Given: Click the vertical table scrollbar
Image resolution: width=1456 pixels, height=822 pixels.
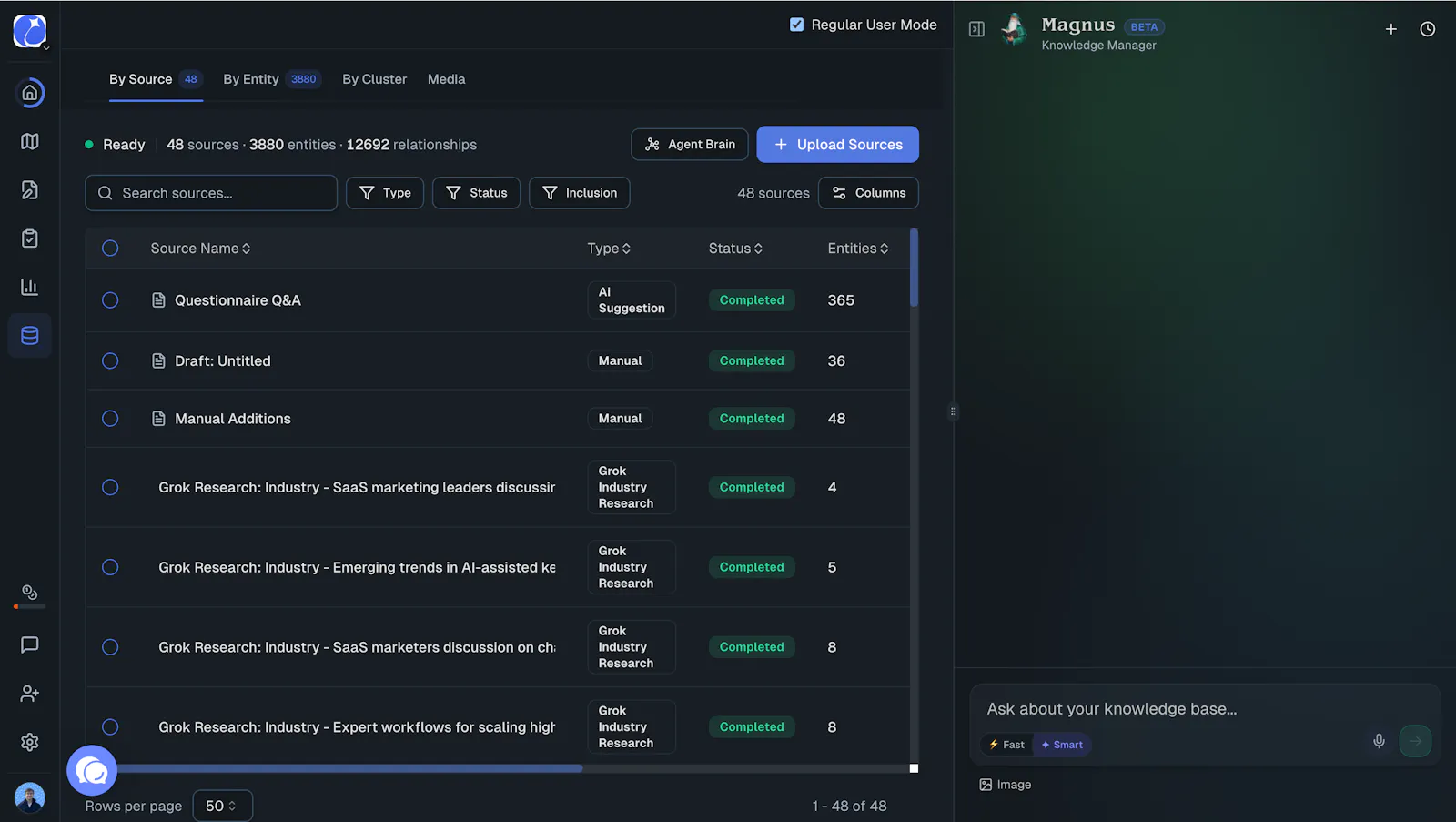Looking at the screenshot, I should 915,269.
